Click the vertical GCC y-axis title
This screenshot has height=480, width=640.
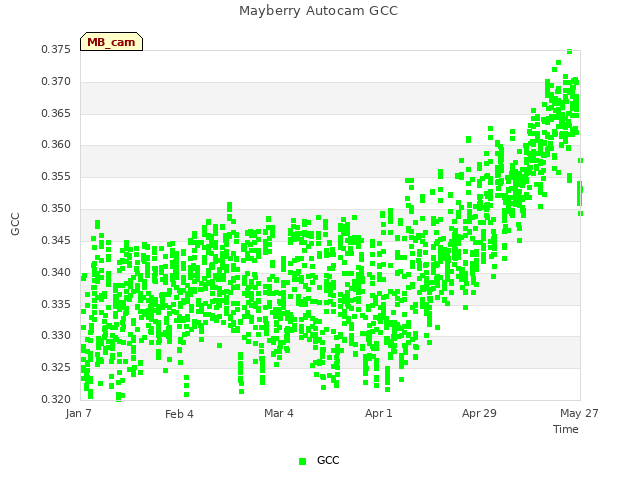tap(15, 224)
